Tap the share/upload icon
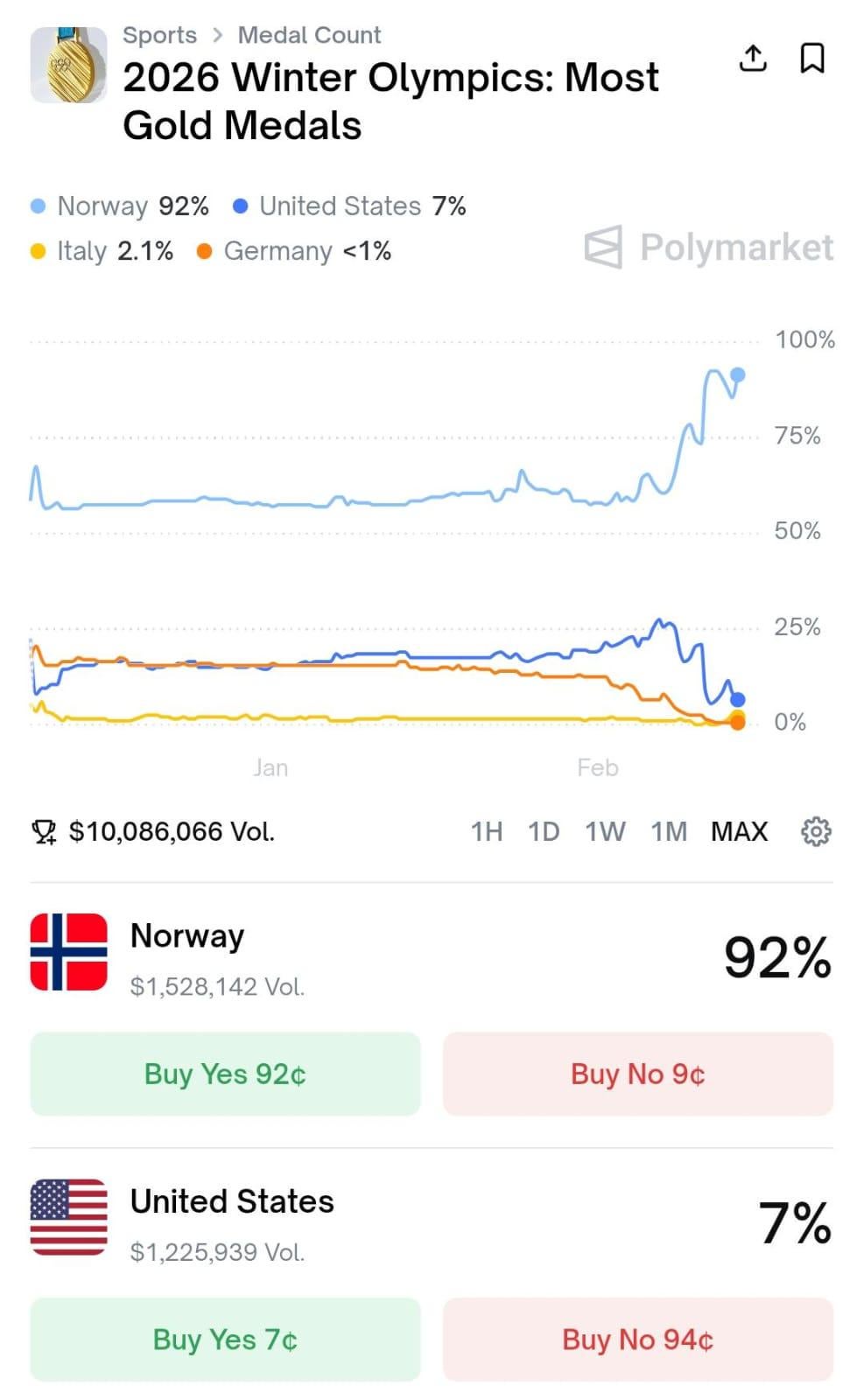The image size is (864, 1400). point(753,58)
